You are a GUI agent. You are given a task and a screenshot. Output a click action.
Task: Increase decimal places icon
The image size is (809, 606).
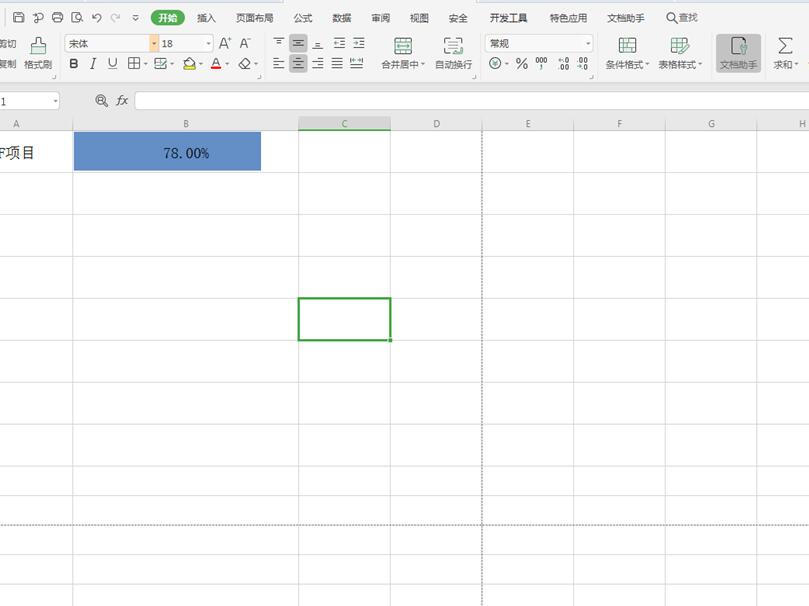click(x=563, y=63)
